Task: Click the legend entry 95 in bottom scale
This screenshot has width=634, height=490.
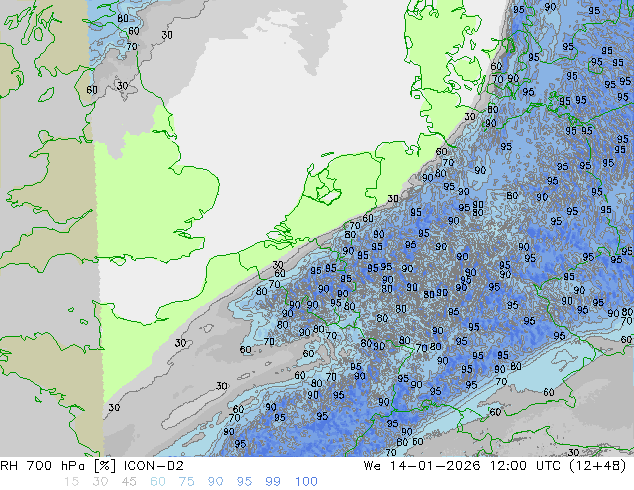Action: [x=244, y=482]
